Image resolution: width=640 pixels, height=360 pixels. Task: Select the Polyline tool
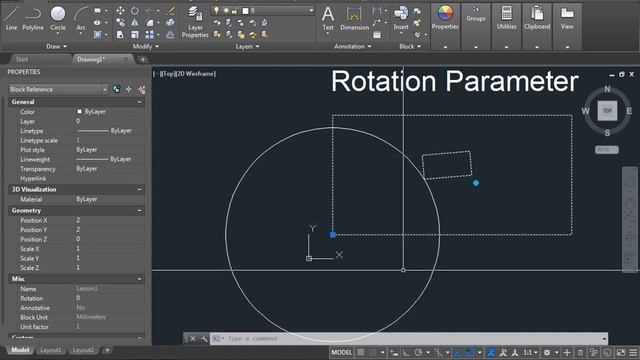(33, 18)
